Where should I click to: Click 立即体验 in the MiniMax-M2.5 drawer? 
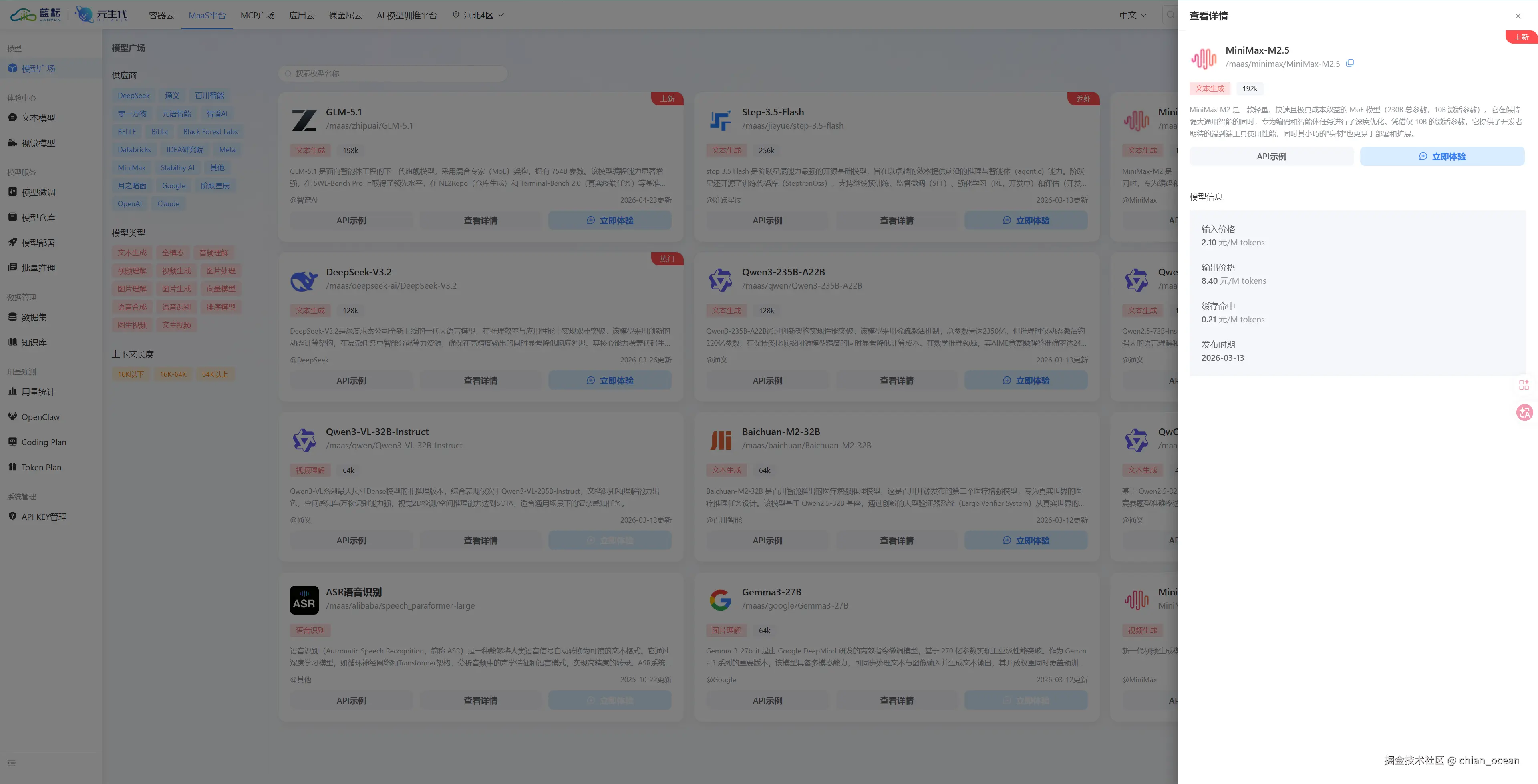click(x=1442, y=157)
